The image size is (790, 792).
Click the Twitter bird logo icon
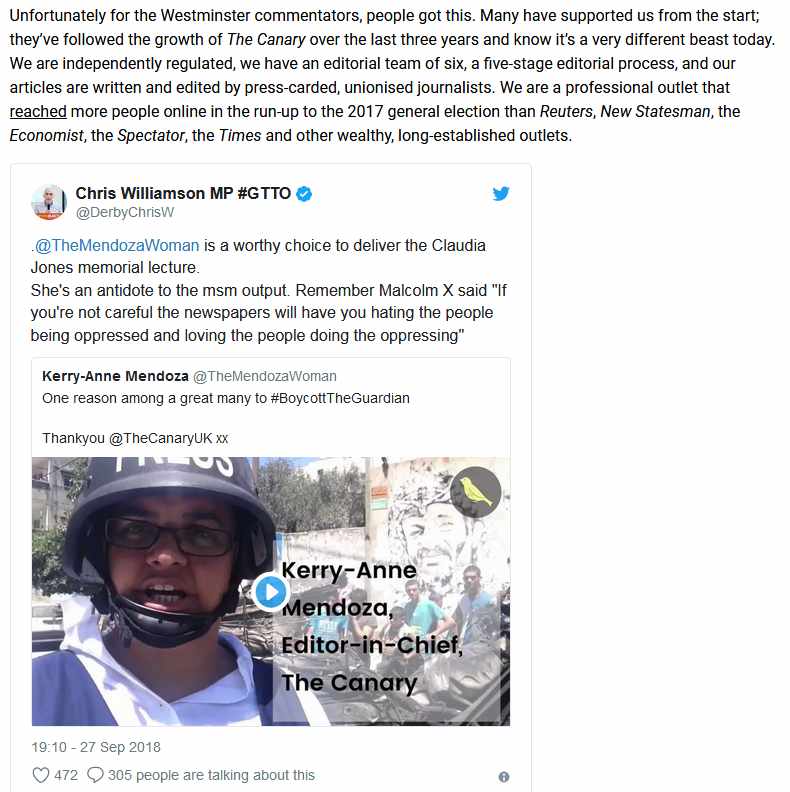click(501, 193)
